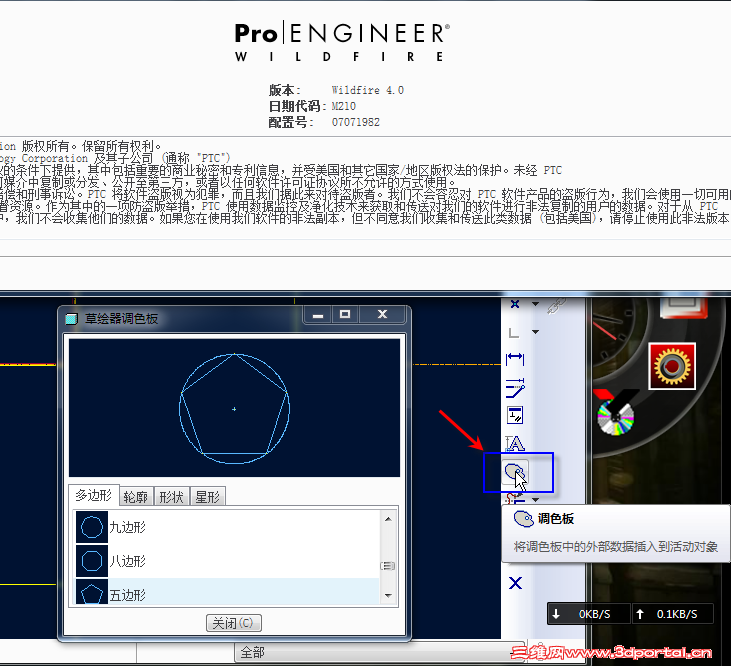Click scroll-down arrow of shape list

[x=388, y=596]
